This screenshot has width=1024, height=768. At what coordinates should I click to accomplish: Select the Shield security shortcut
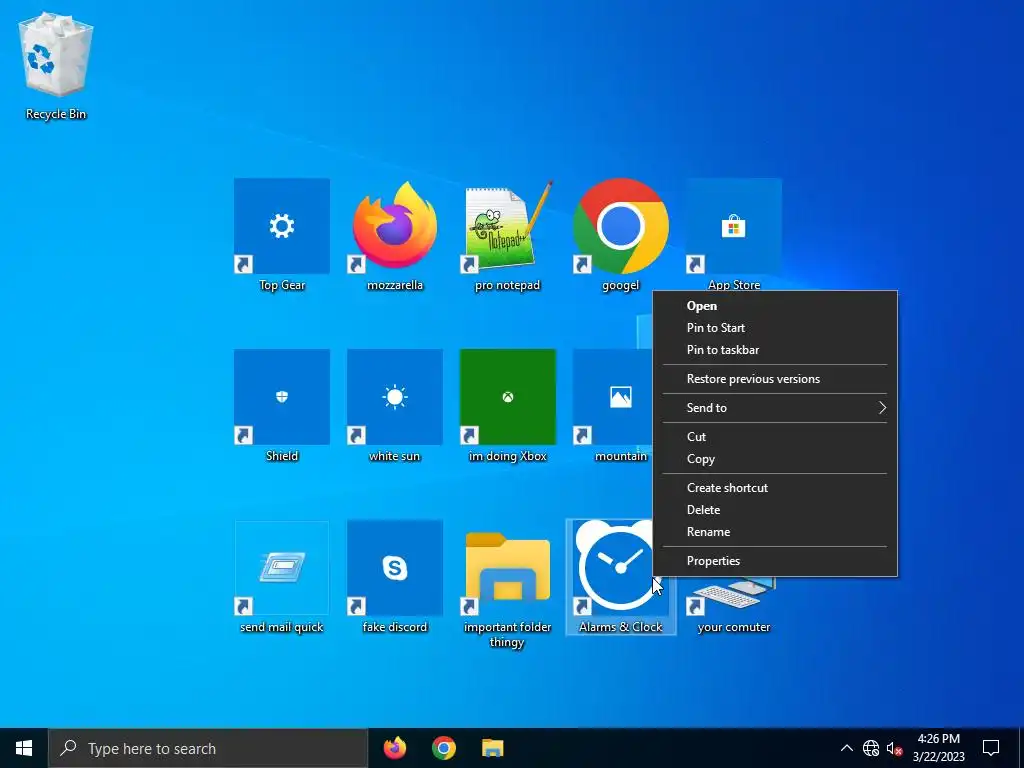[281, 397]
